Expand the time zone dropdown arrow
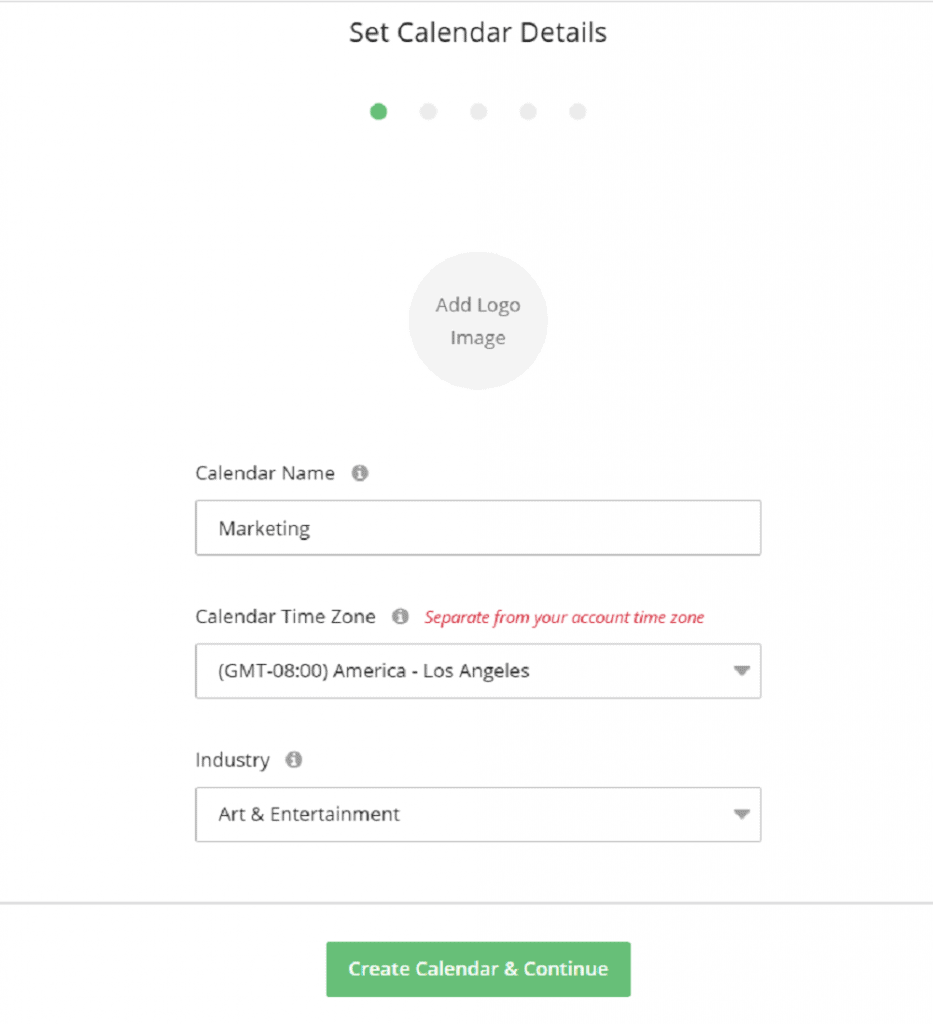Viewport: 933px width, 1024px height. pos(741,671)
